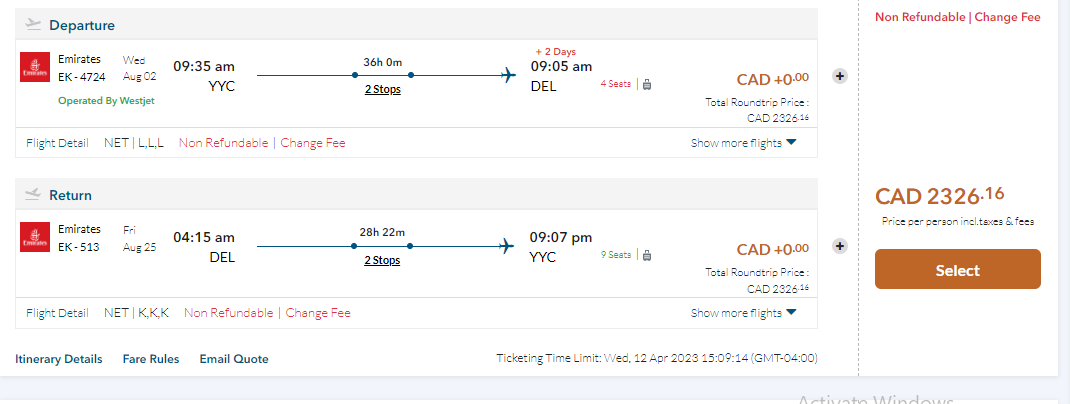Click the Emirates logo on departure flight
Screen dimensions: 1070x404
pyautogui.click(x=34, y=68)
